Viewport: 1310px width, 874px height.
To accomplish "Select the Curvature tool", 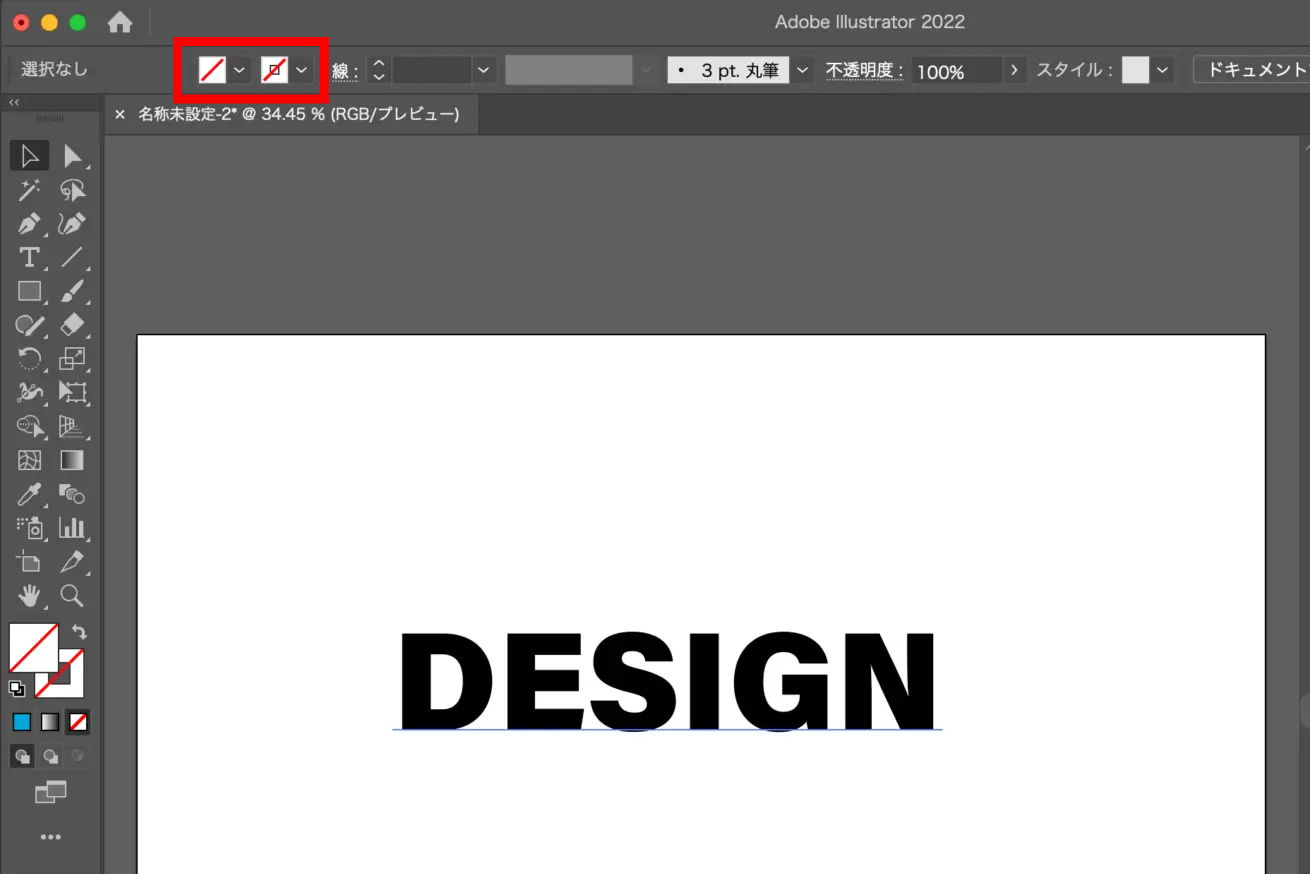I will (72, 223).
